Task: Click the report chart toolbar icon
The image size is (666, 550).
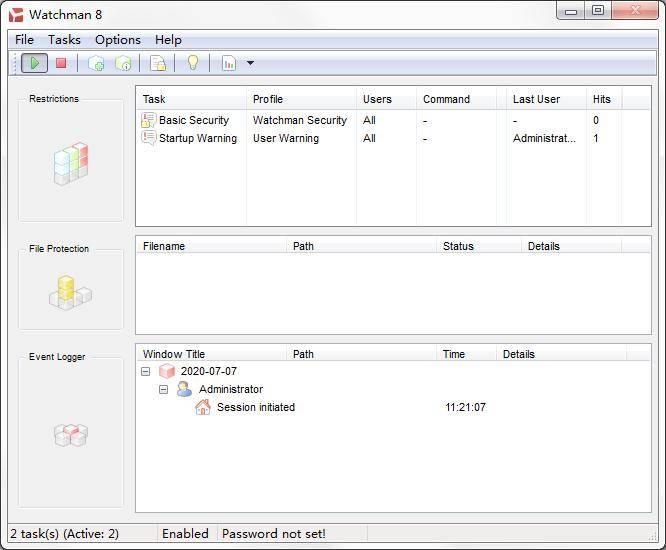Action: coord(229,63)
